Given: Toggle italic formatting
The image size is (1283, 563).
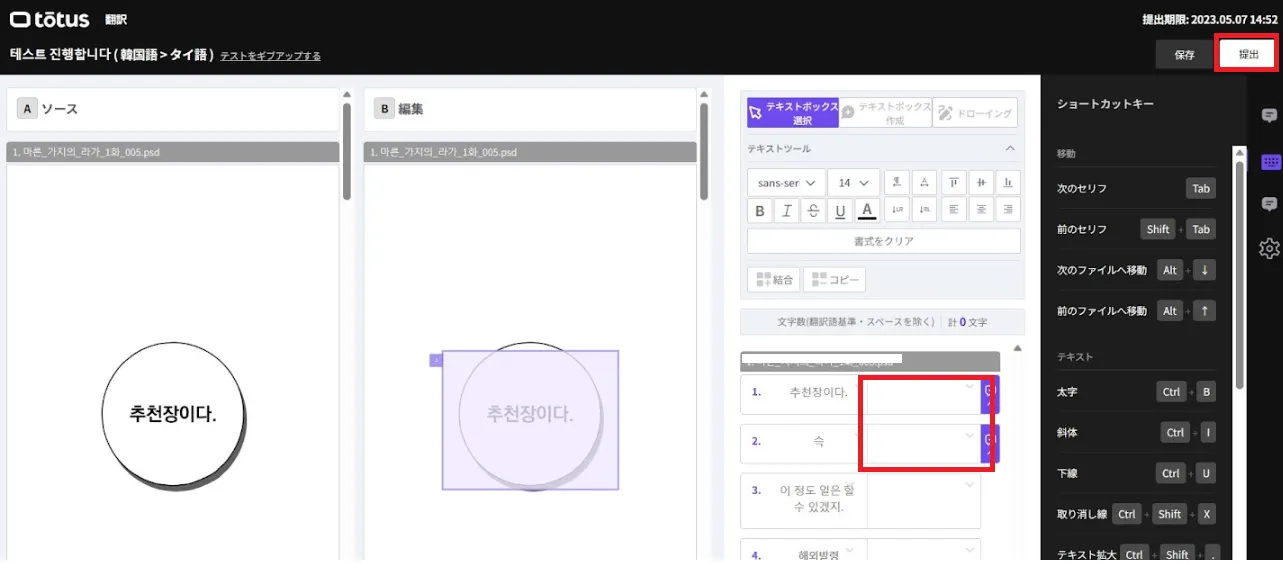Looking at the screenshot, I should 787,210.
